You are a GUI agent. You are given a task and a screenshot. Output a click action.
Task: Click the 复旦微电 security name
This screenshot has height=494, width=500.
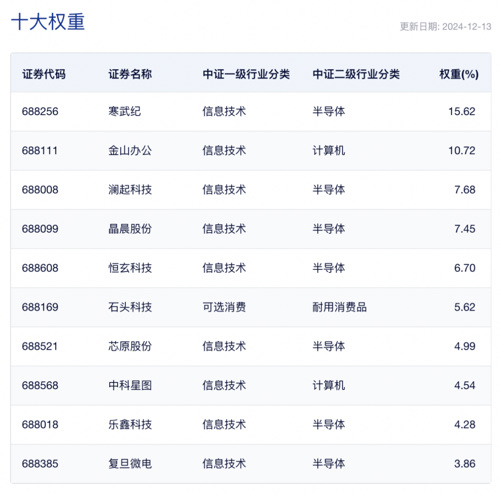pos(130,464)
